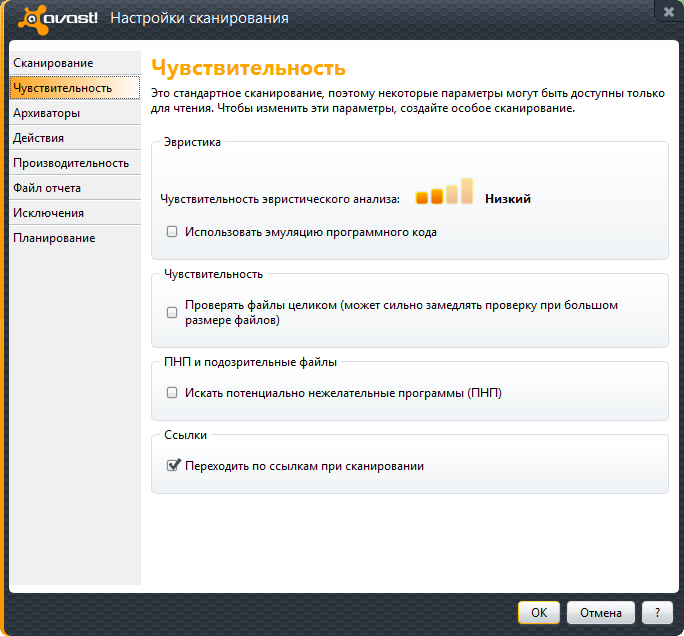Tick the "Проверять файлы целиком" checkbox

[x=172, y=312]
